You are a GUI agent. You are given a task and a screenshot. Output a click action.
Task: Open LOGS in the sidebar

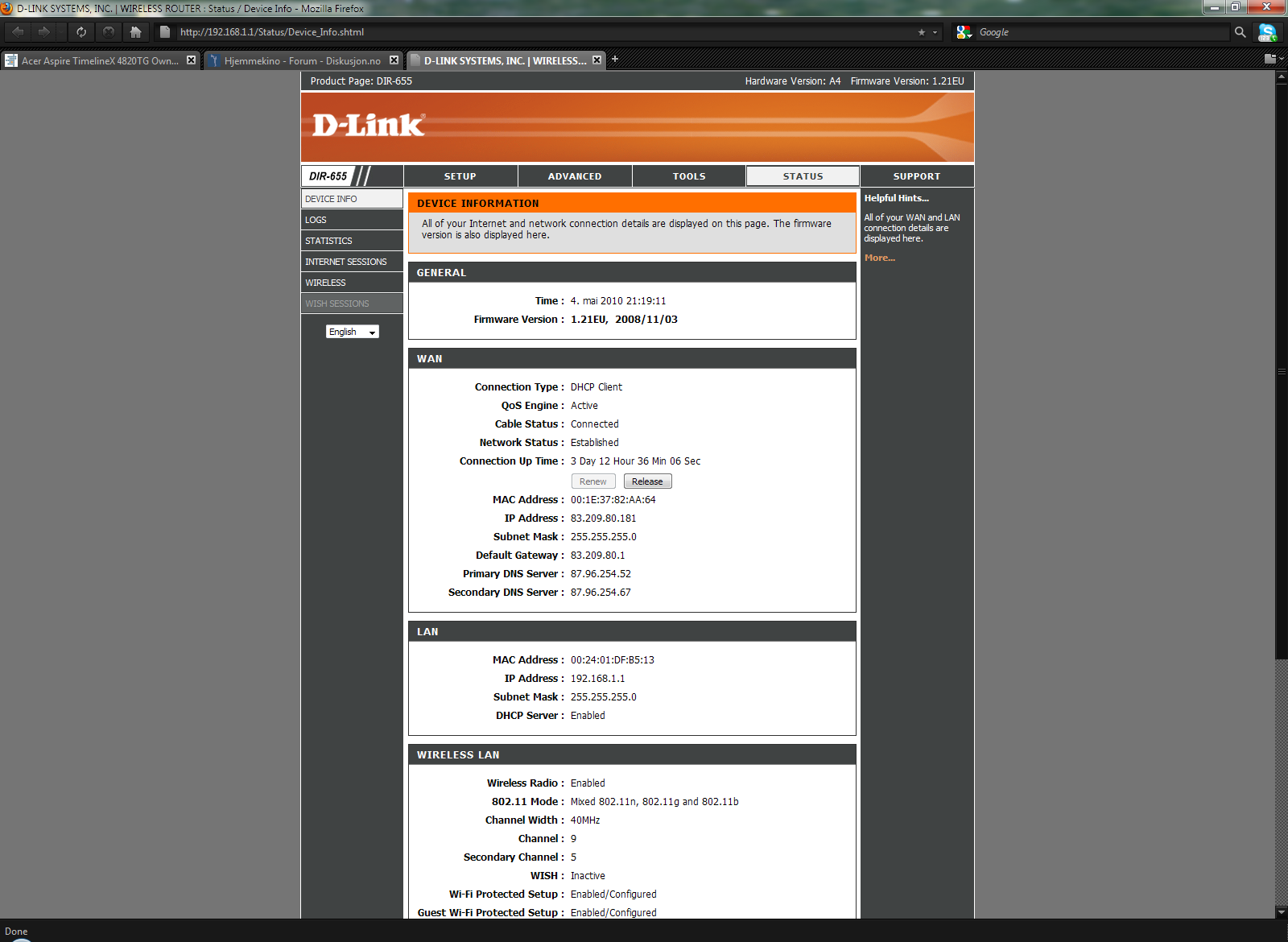pos(352,220)
